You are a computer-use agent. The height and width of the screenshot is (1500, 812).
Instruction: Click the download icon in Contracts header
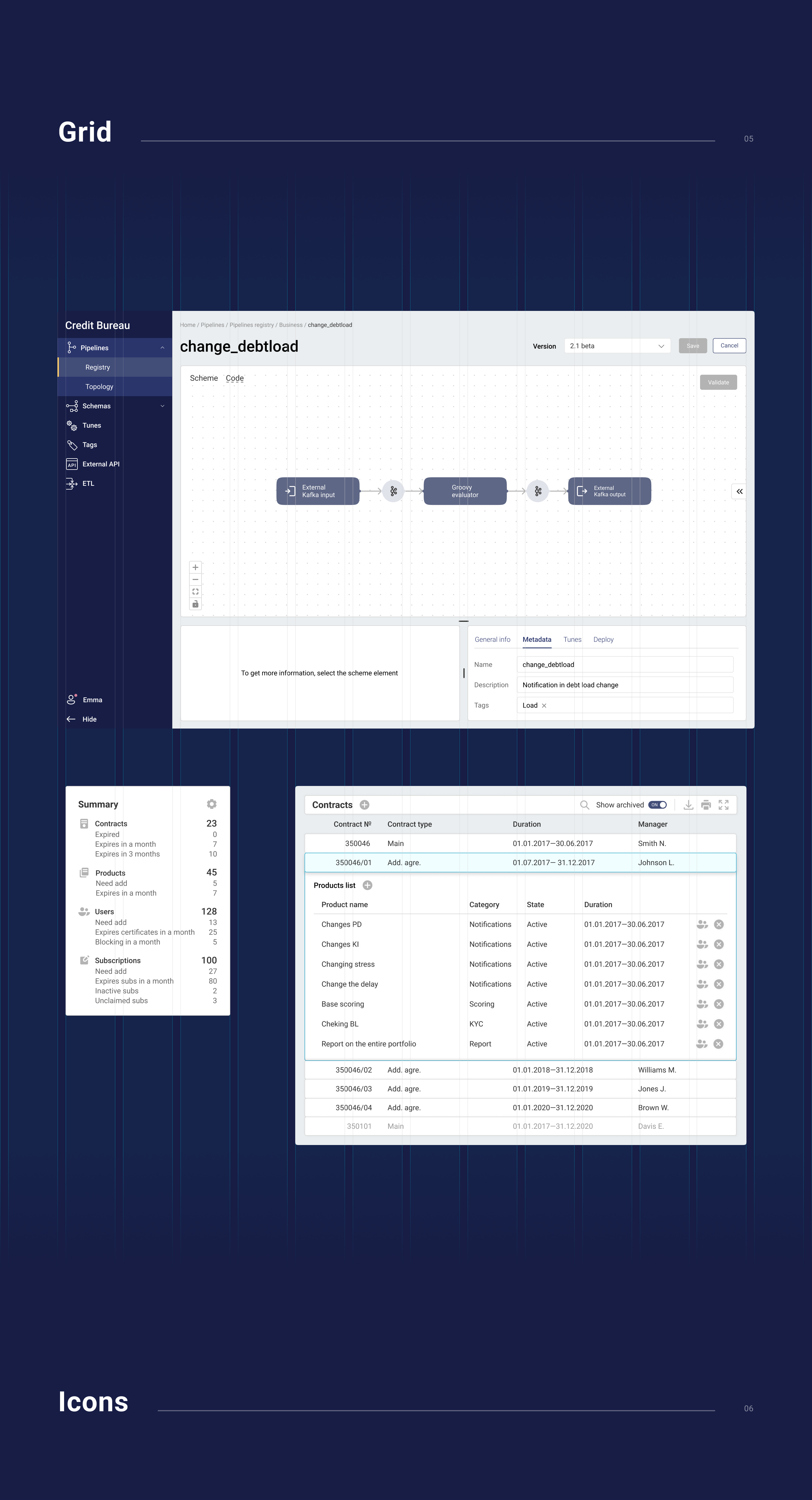point(688,805)
